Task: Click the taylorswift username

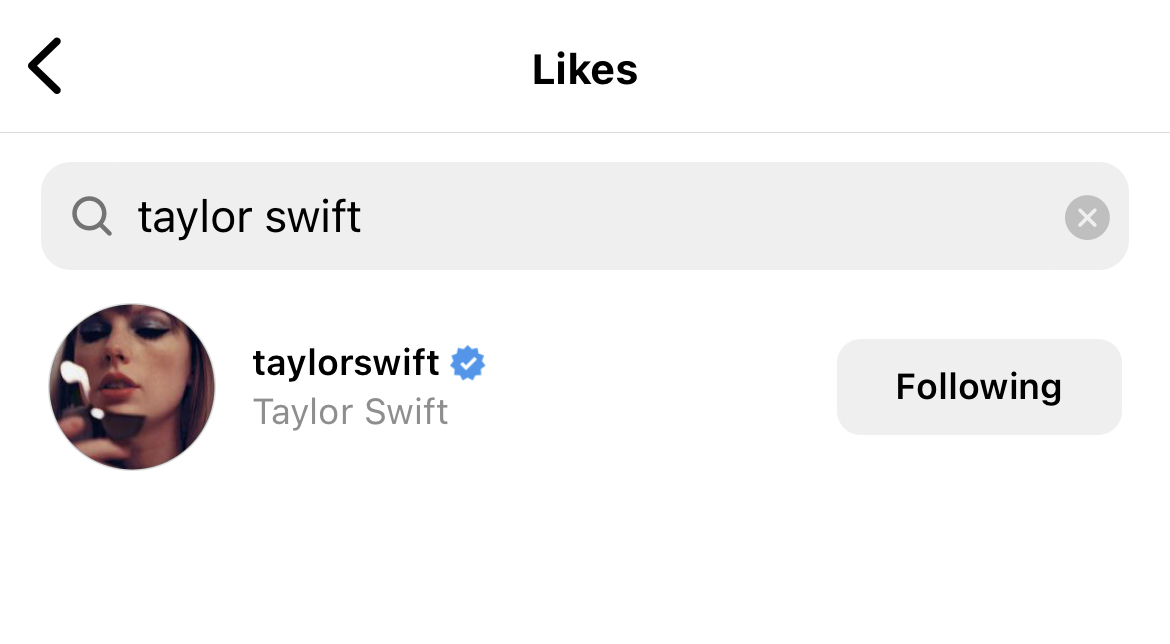Action: 346,363
